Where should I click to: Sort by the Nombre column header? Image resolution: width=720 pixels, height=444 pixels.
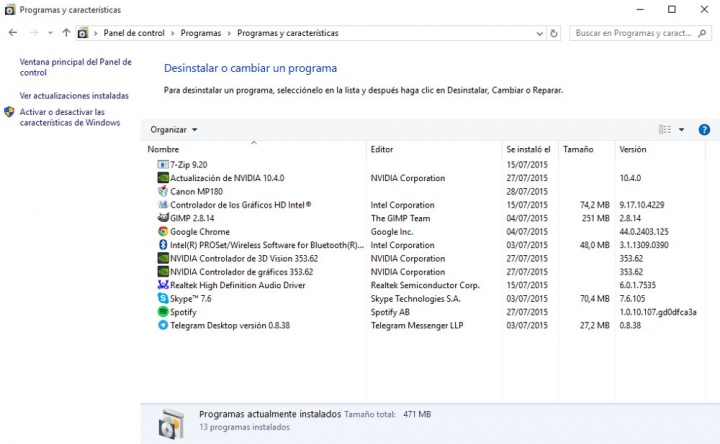point(163,149)
